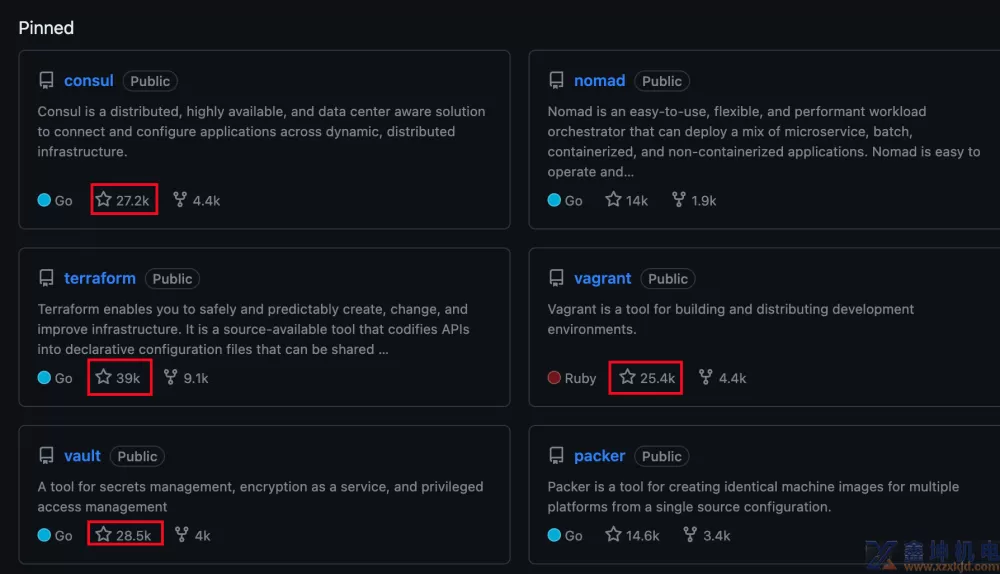The height and width of the screenshot is (574, 1000).
Task: Click the star icon for packer (14.6k)
Action: pos(614,534)
